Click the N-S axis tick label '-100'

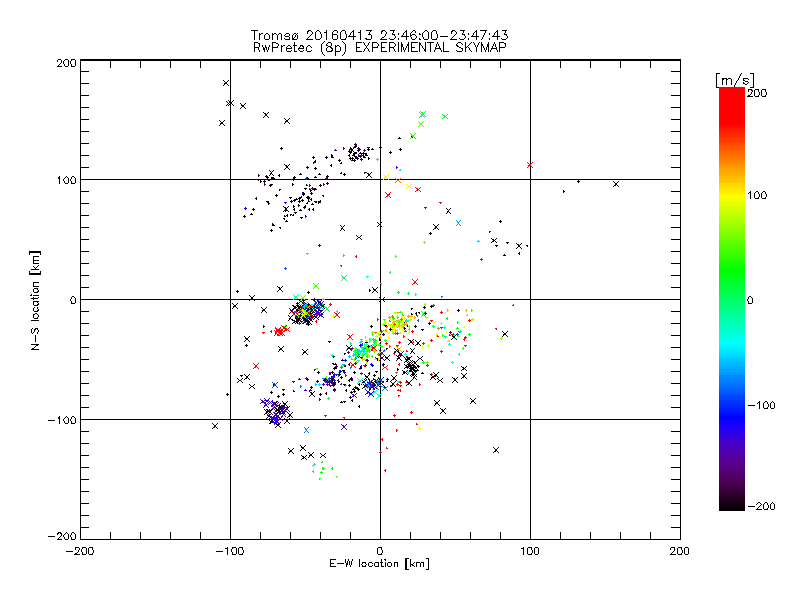pyautogui.click(x=62, y=420)
